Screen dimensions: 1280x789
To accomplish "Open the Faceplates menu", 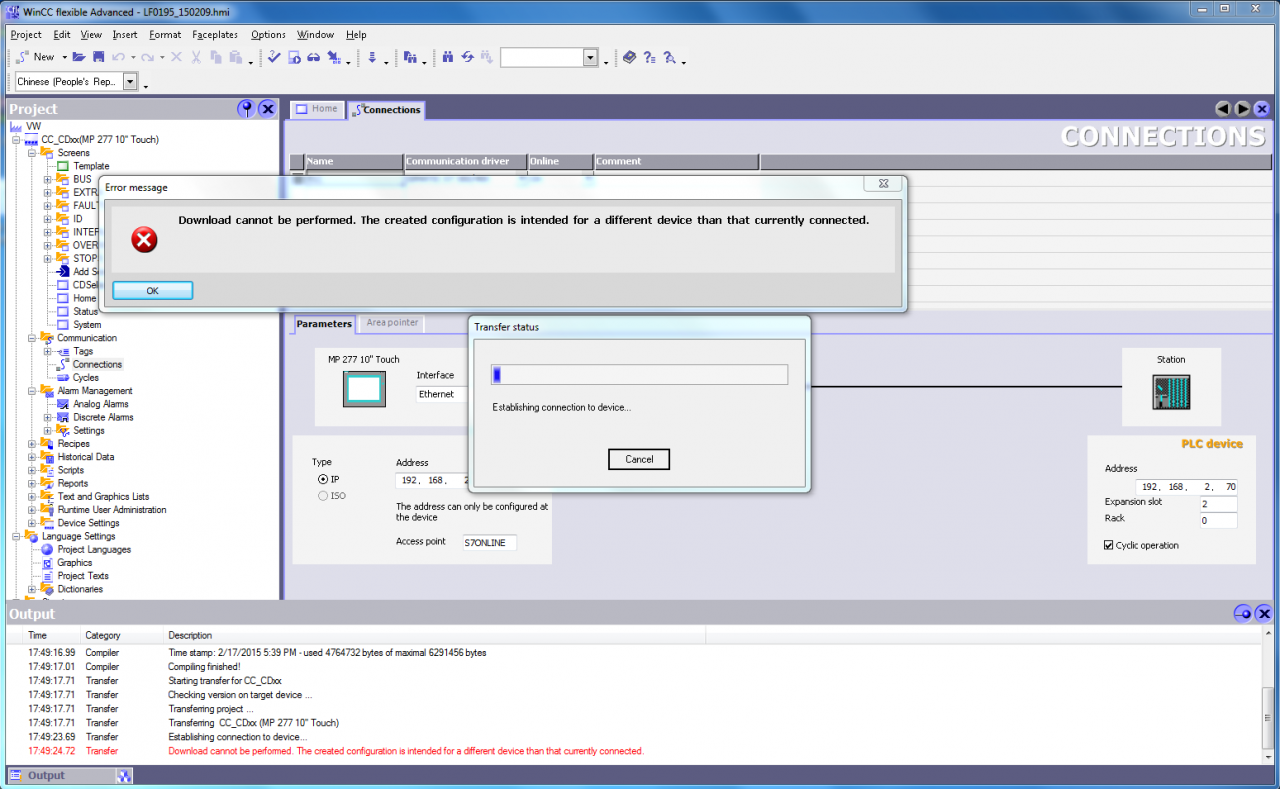I will [215, 34].
